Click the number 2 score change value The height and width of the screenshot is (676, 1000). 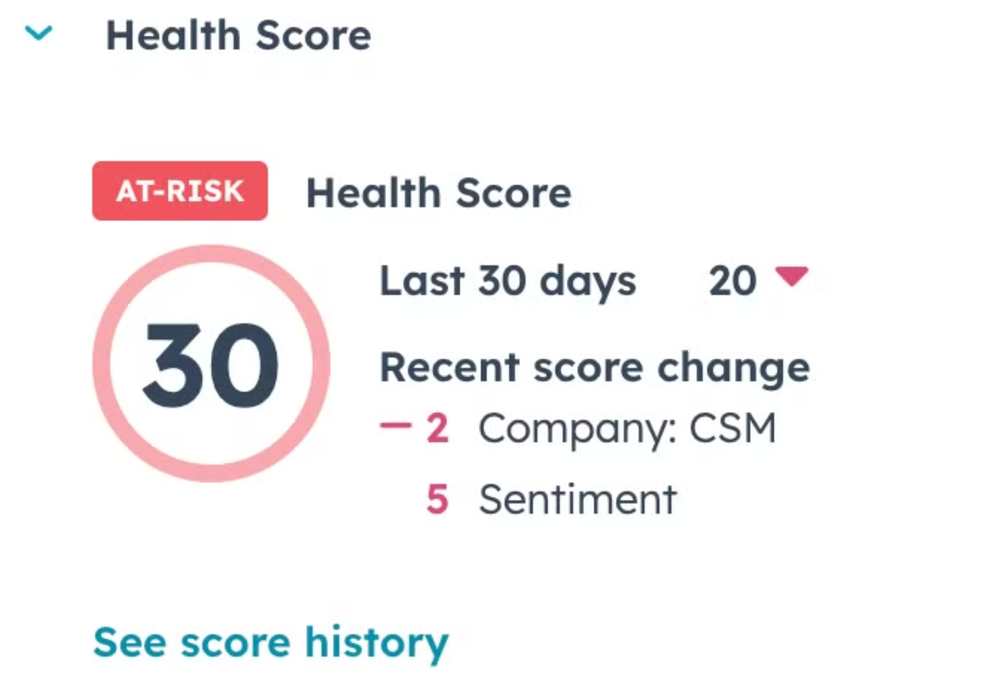pyautogui.click(x=437, y=430)
